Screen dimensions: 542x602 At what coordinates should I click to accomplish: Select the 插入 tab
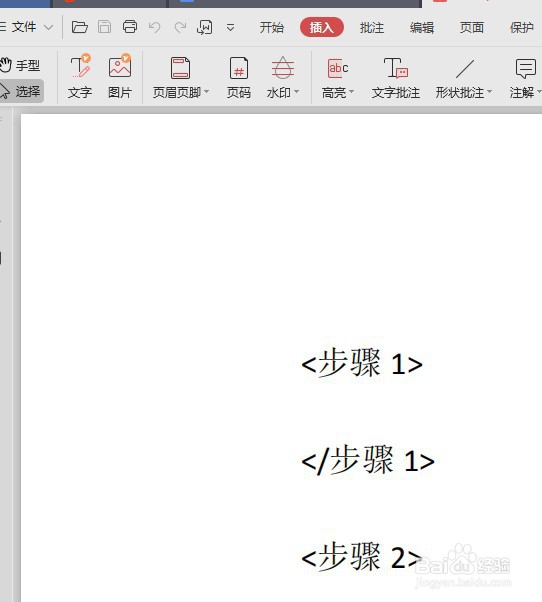point(322,27)
